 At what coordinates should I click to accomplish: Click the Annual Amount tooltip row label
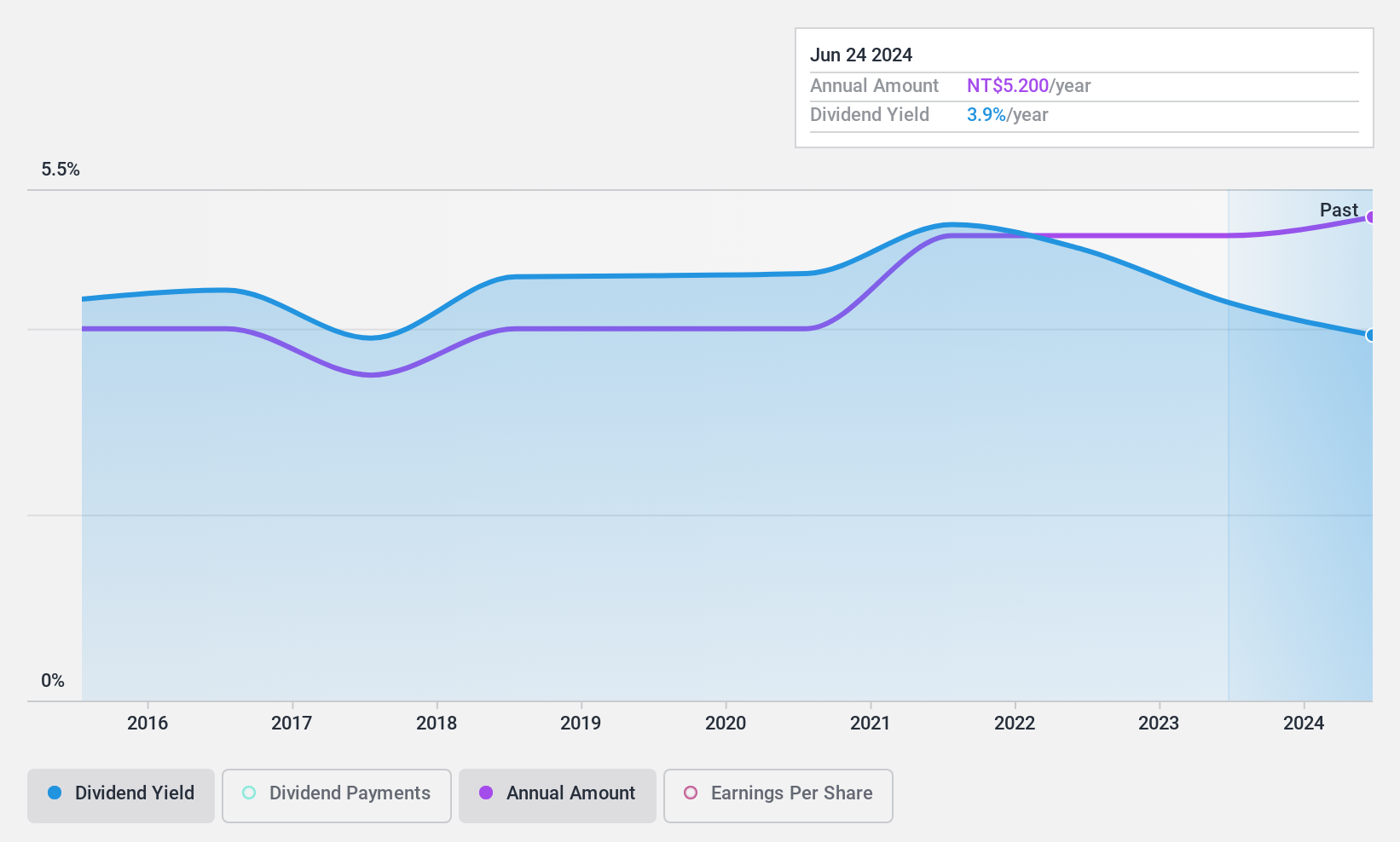874,86
